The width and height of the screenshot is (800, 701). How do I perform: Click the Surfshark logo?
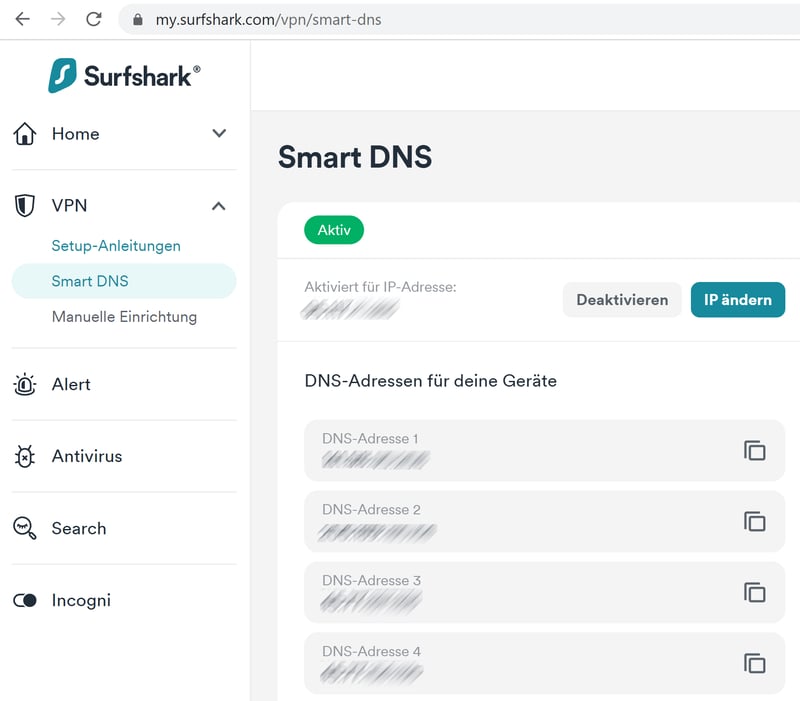pos(124,75)
